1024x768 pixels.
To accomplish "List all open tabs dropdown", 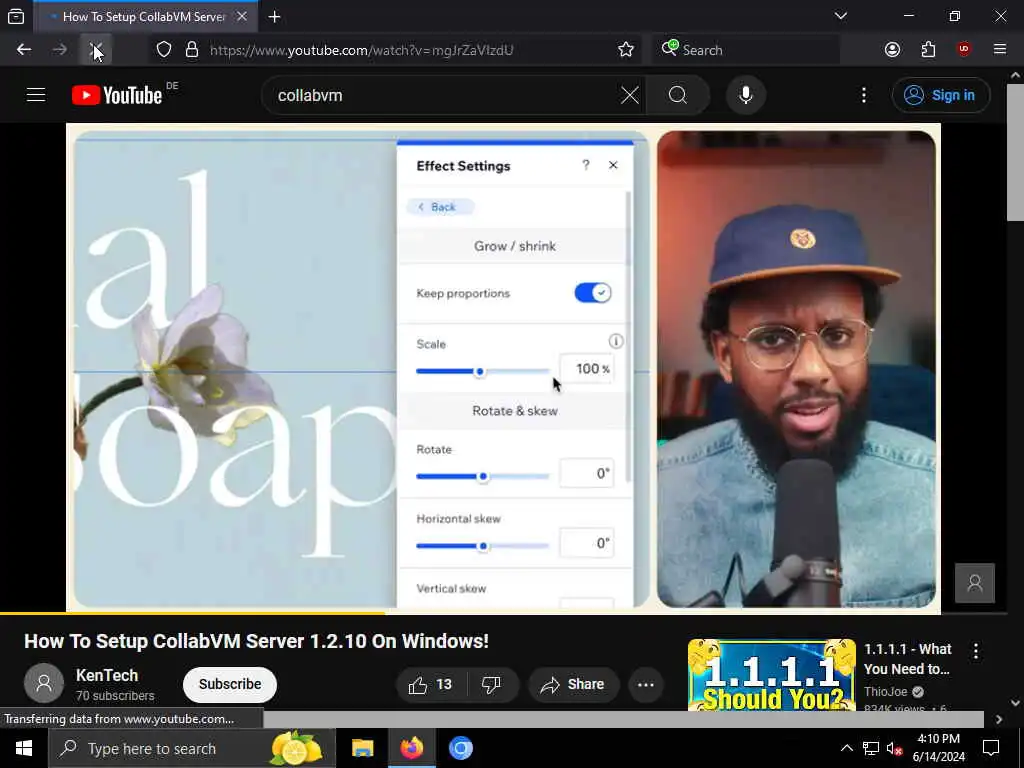I will (x=841, y=16).
